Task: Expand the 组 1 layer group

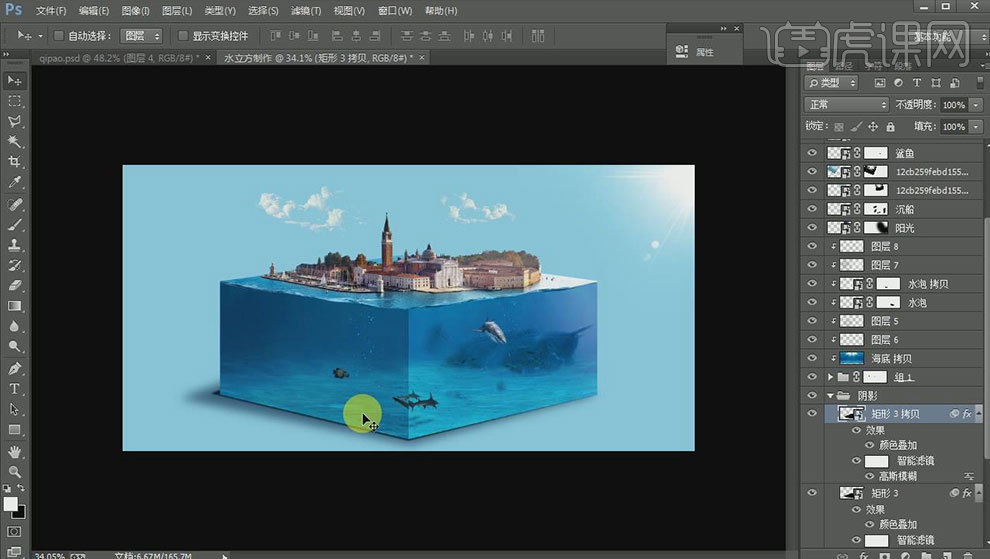Action: point(830,377)
